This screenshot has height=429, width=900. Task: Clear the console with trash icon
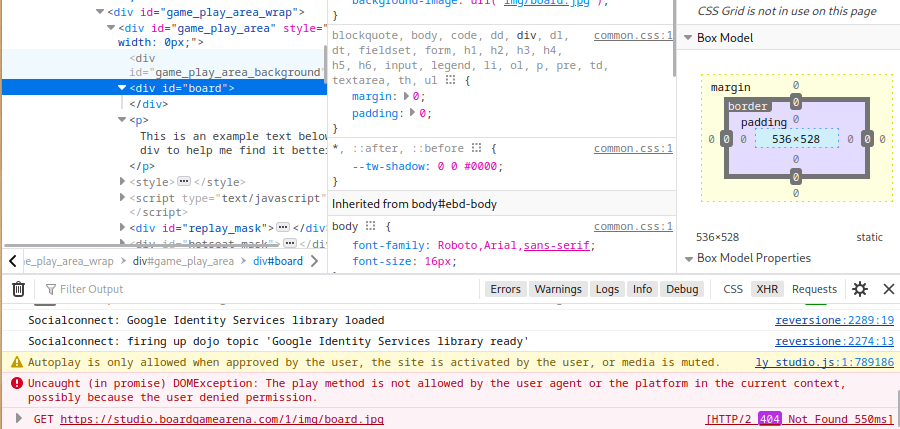pos(18,289)
